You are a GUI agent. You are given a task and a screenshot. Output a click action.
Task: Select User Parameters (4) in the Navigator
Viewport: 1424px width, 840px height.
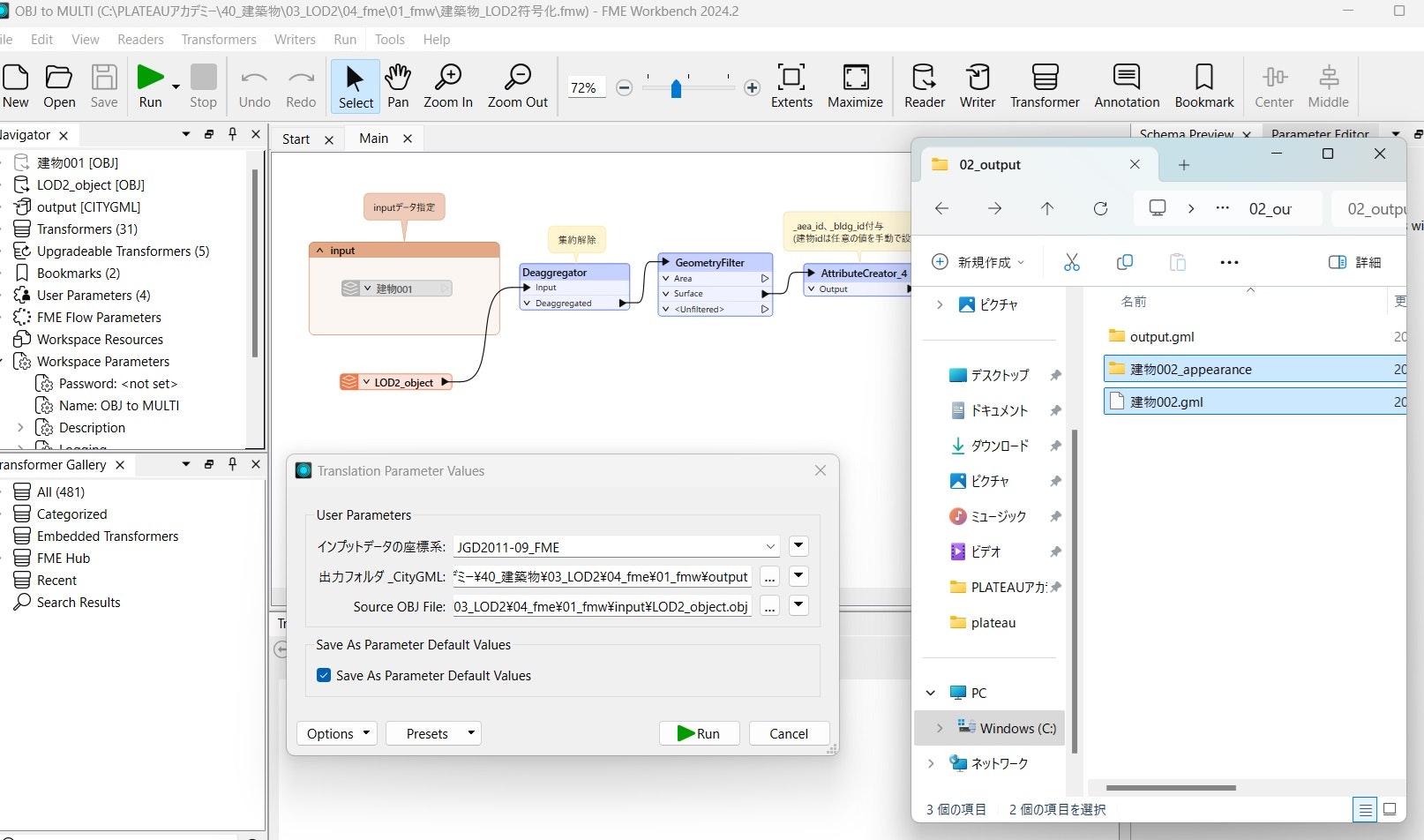(94, 295)
